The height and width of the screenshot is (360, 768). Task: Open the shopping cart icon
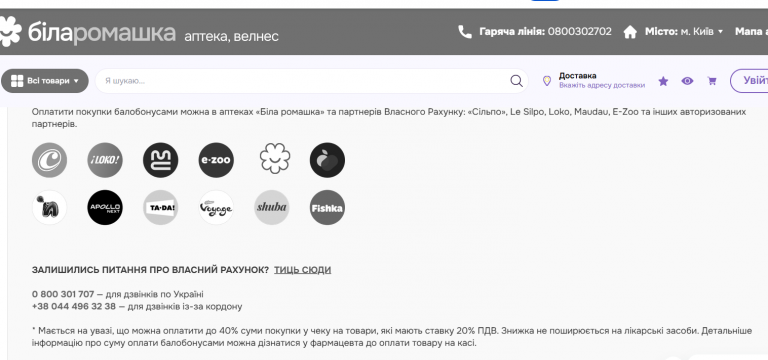coord(712,81)
